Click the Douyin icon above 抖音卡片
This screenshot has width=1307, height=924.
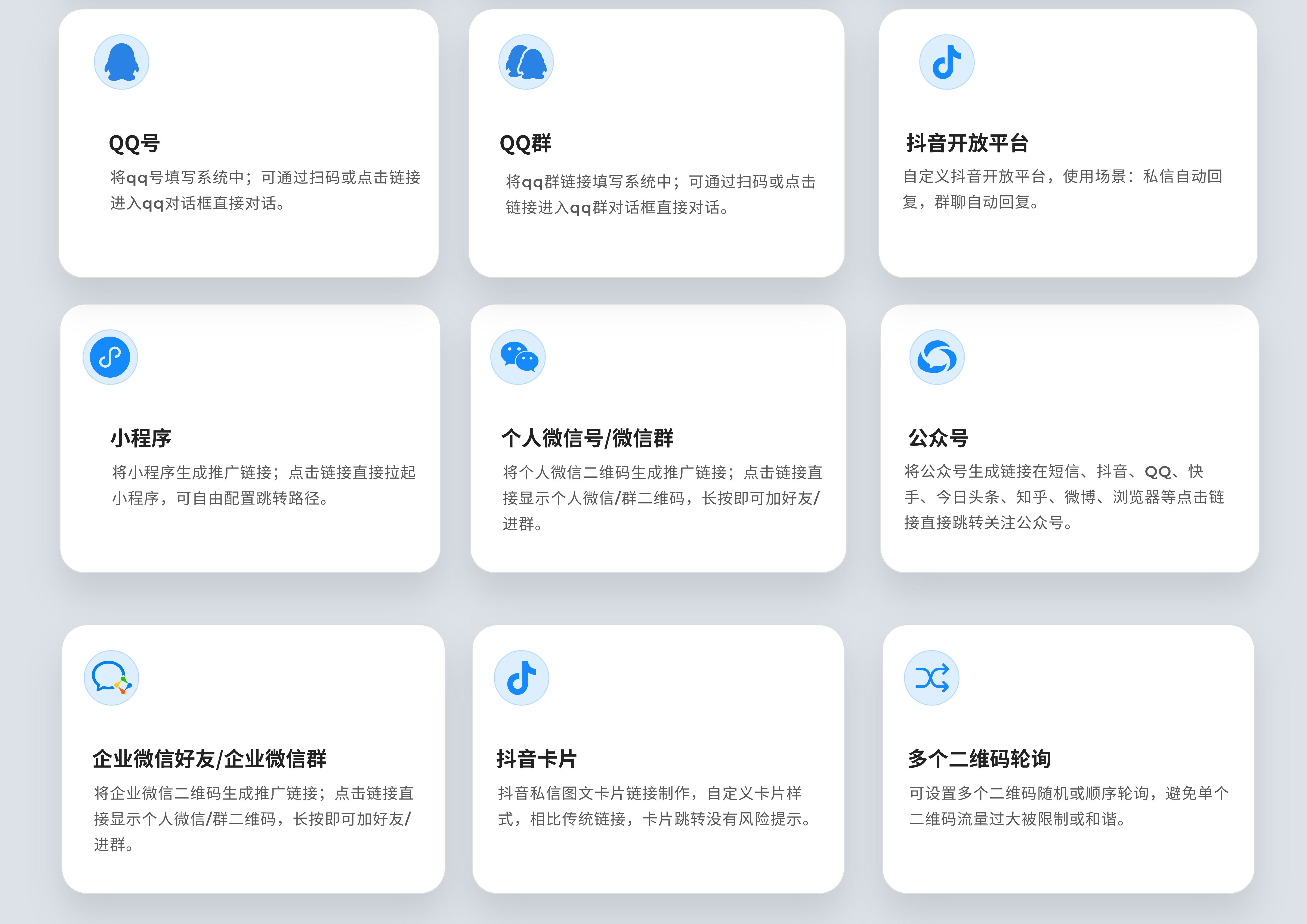coord(521,677)
